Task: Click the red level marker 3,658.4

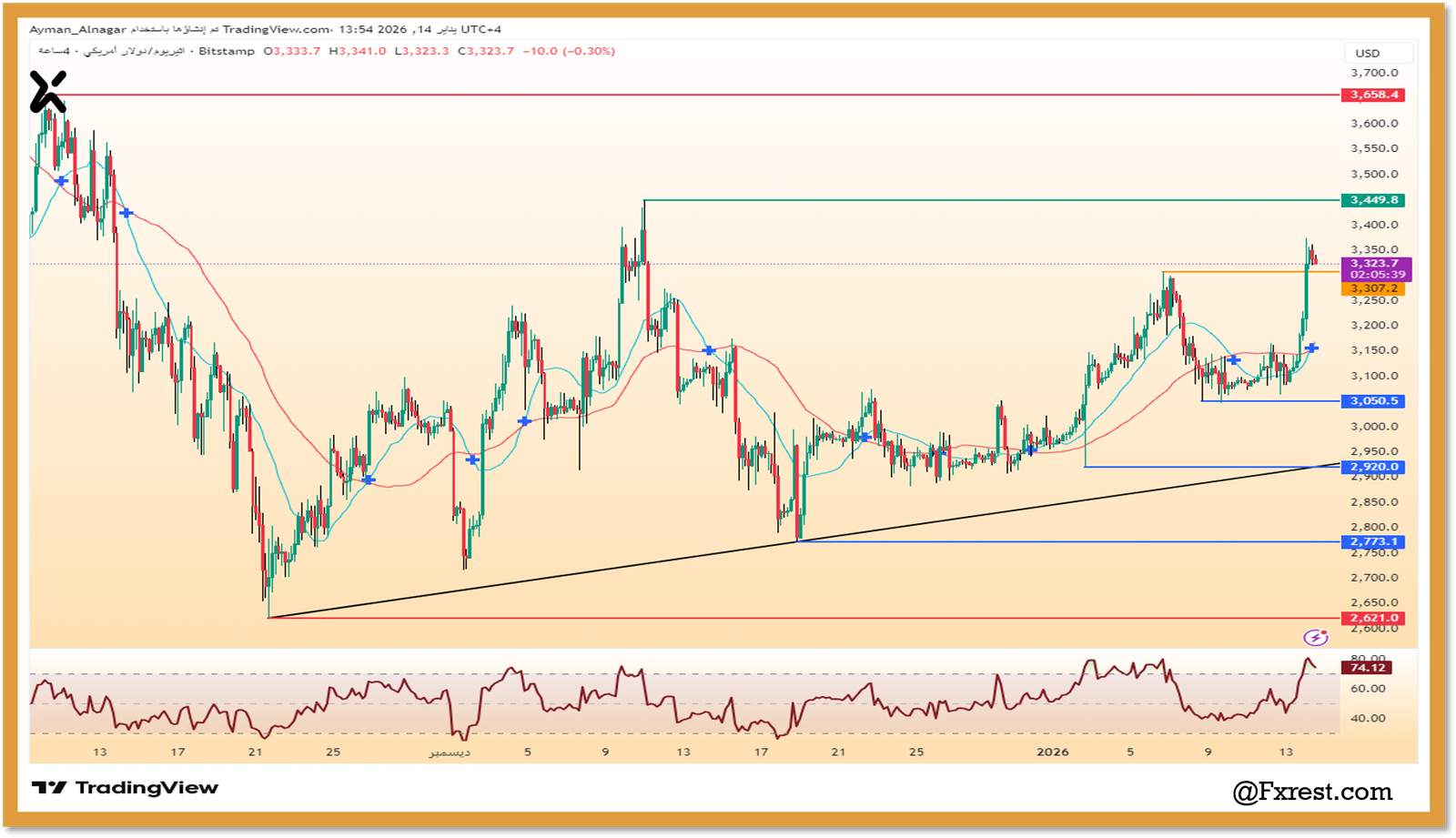Action: click(x=1374, y=94)
